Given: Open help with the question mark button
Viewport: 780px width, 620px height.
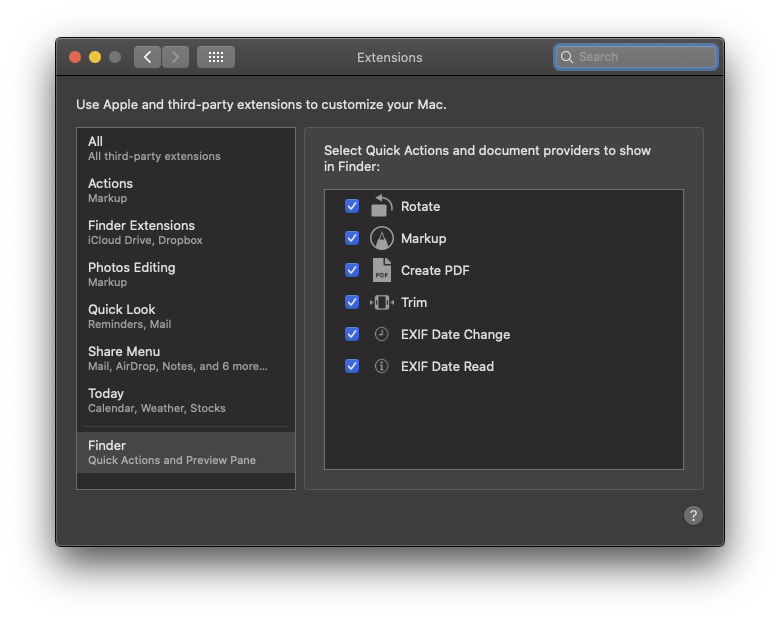Looking at the screenshot, I should 693,516.
